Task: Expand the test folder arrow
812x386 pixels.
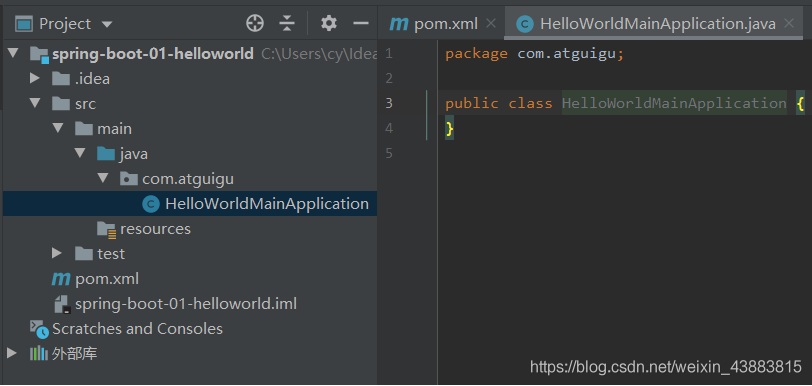Action: 57,253
